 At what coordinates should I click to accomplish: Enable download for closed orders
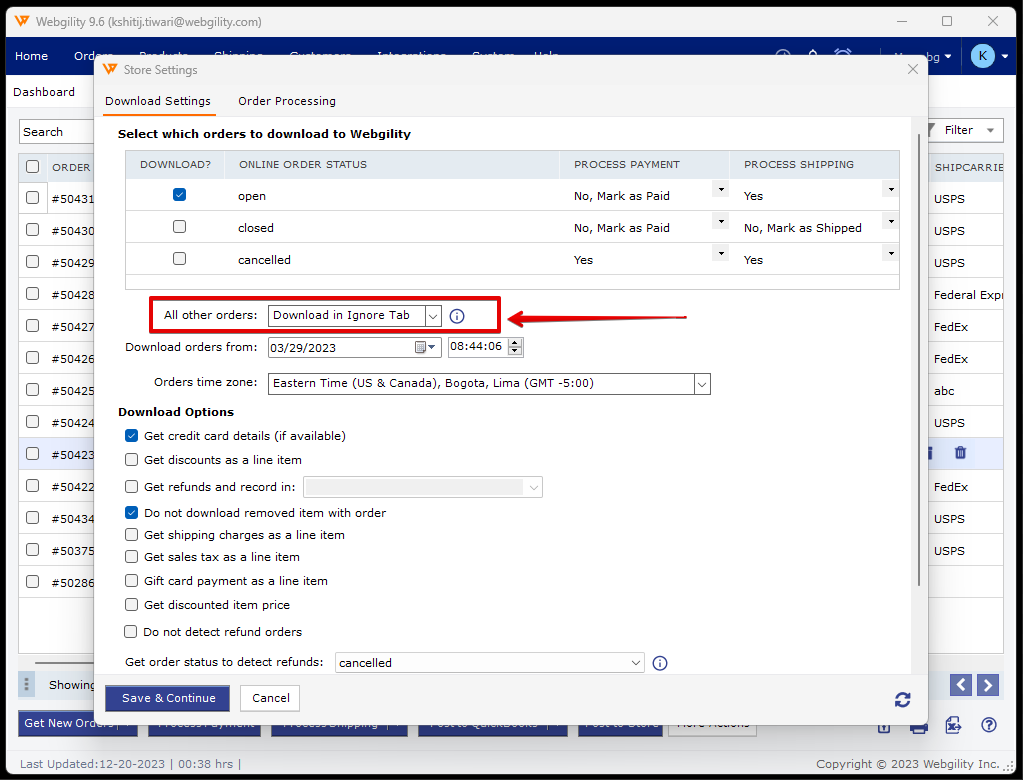pos(179,227)
